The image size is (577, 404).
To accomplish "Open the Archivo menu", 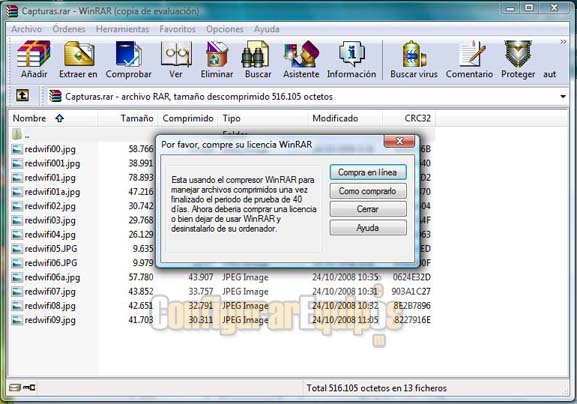I will tap(26, 29).
